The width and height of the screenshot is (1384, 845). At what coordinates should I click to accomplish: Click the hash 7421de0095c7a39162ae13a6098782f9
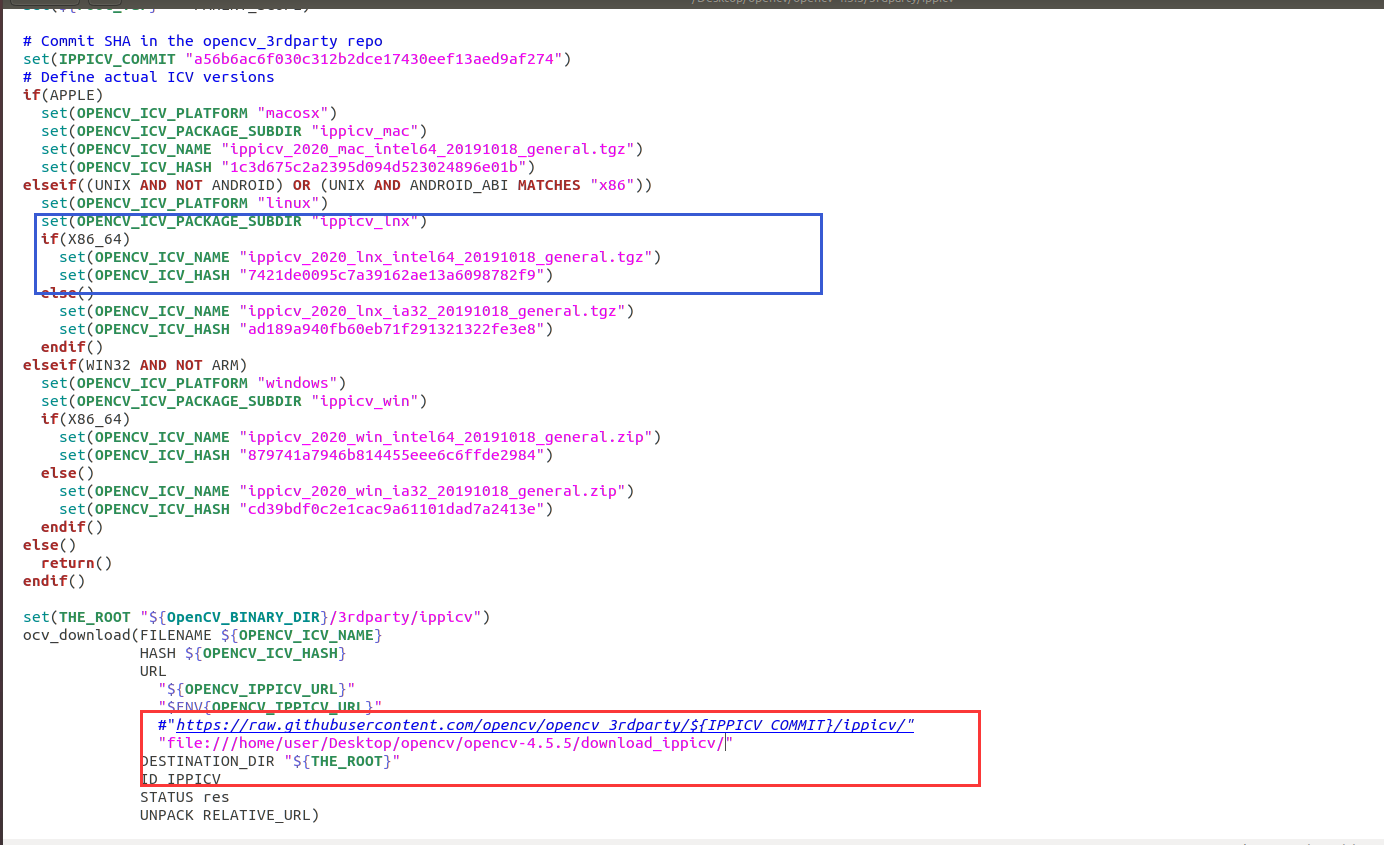(x=392, y=275)
